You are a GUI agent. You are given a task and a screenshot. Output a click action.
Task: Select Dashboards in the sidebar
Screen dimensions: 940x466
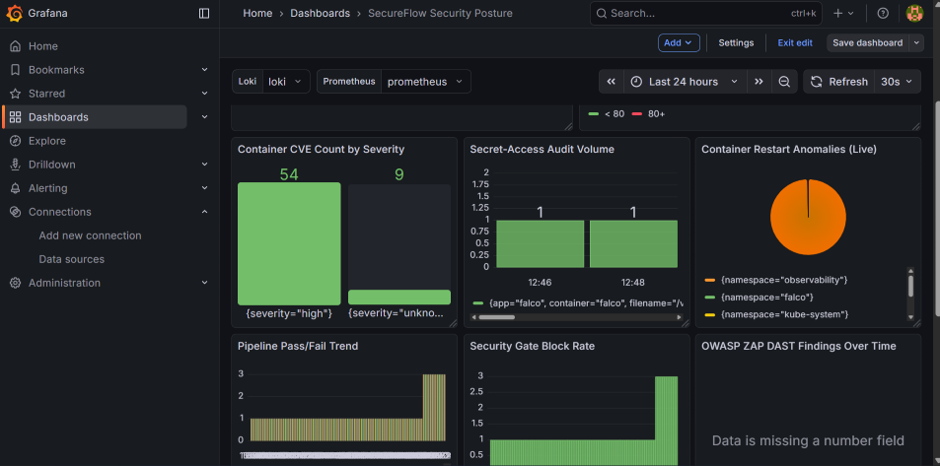96,117
